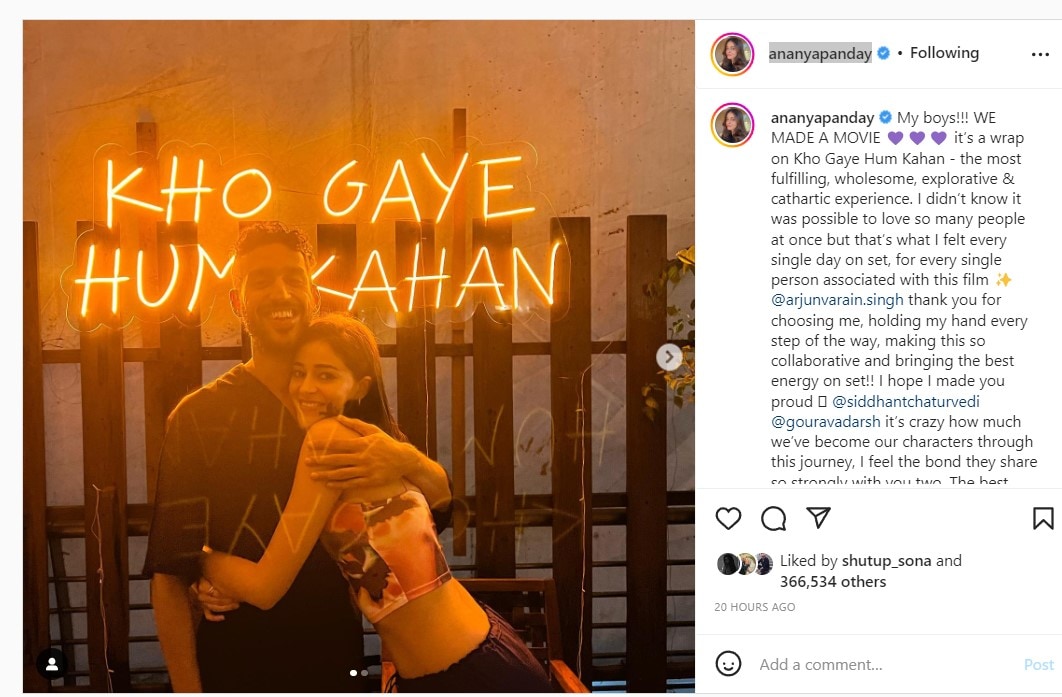The height and width of the screenshot is (697, 1062).
Task: Save post with the bookmark icon
Action: (1043, 518)
